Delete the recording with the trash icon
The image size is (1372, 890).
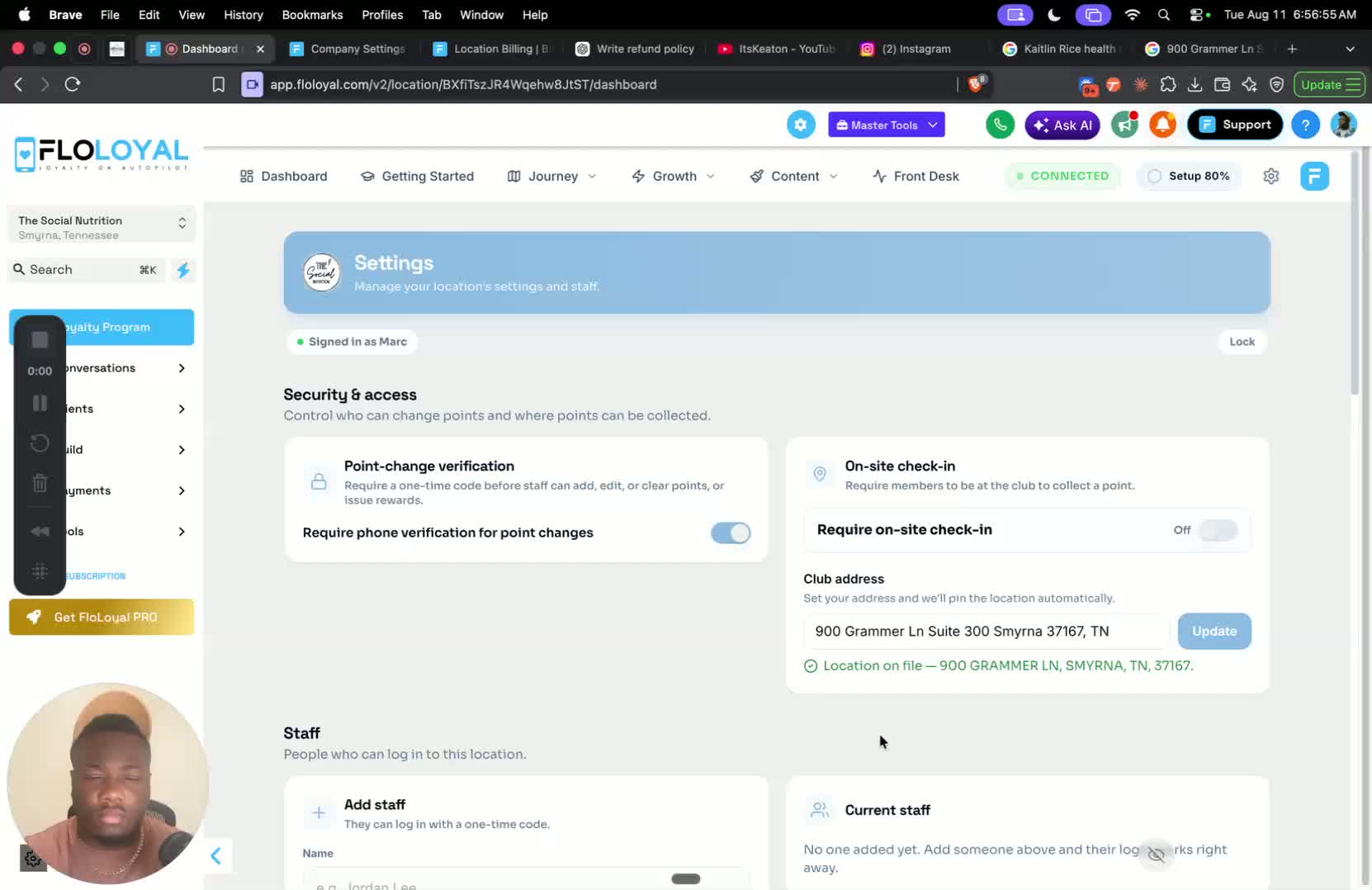(x=40, y=484)
